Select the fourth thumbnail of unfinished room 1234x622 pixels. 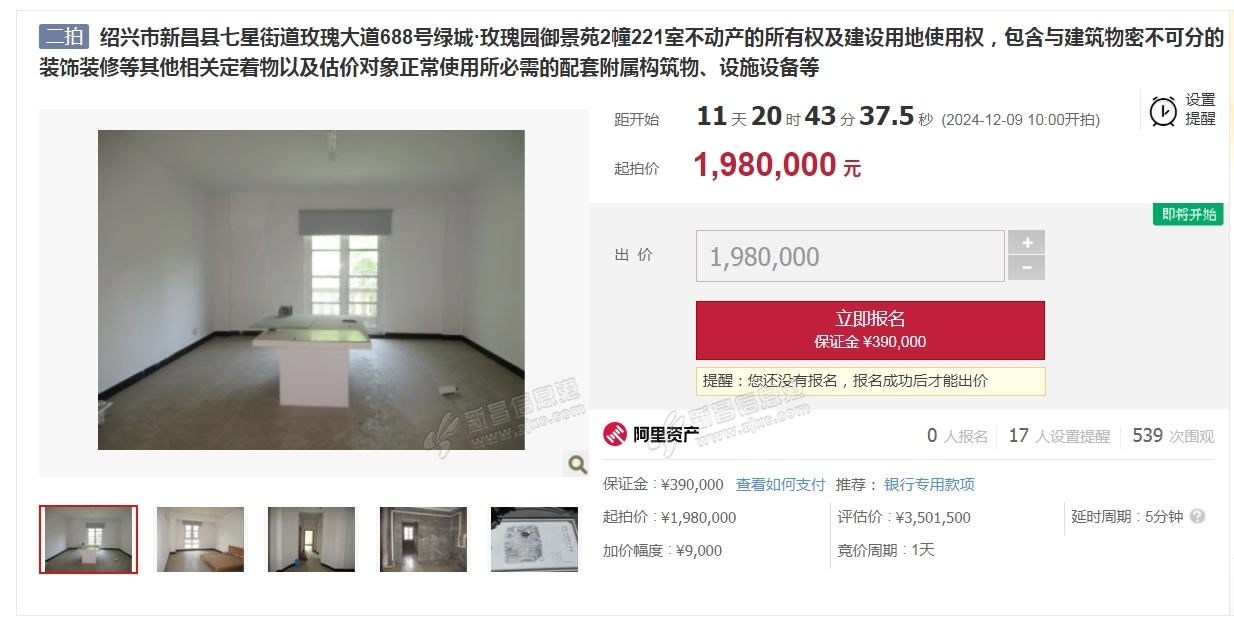click(x=423, y=539)
